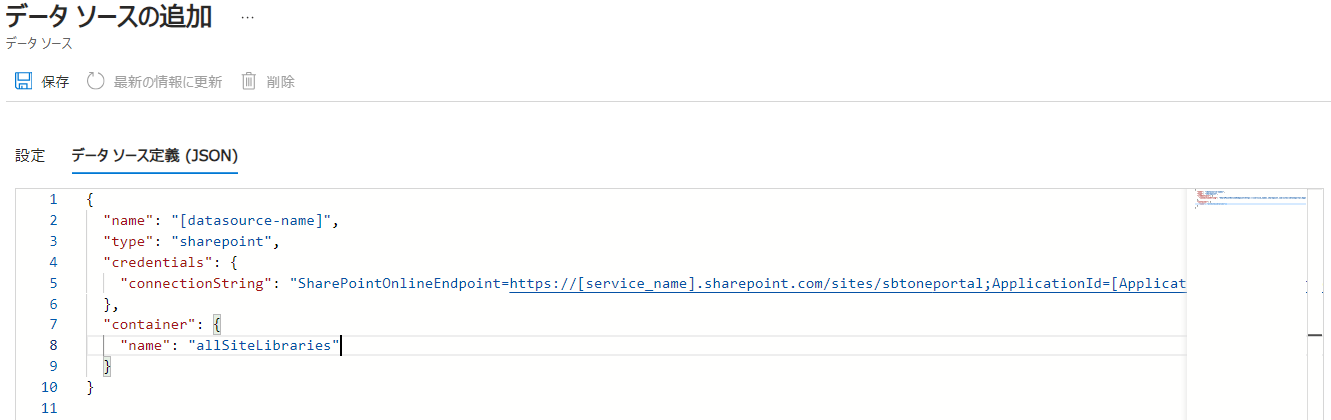Image resolution: width=1331 pixels, height=420 pixels.
Task: Click the delete trash can icon
Action: [x=250, y=81]
